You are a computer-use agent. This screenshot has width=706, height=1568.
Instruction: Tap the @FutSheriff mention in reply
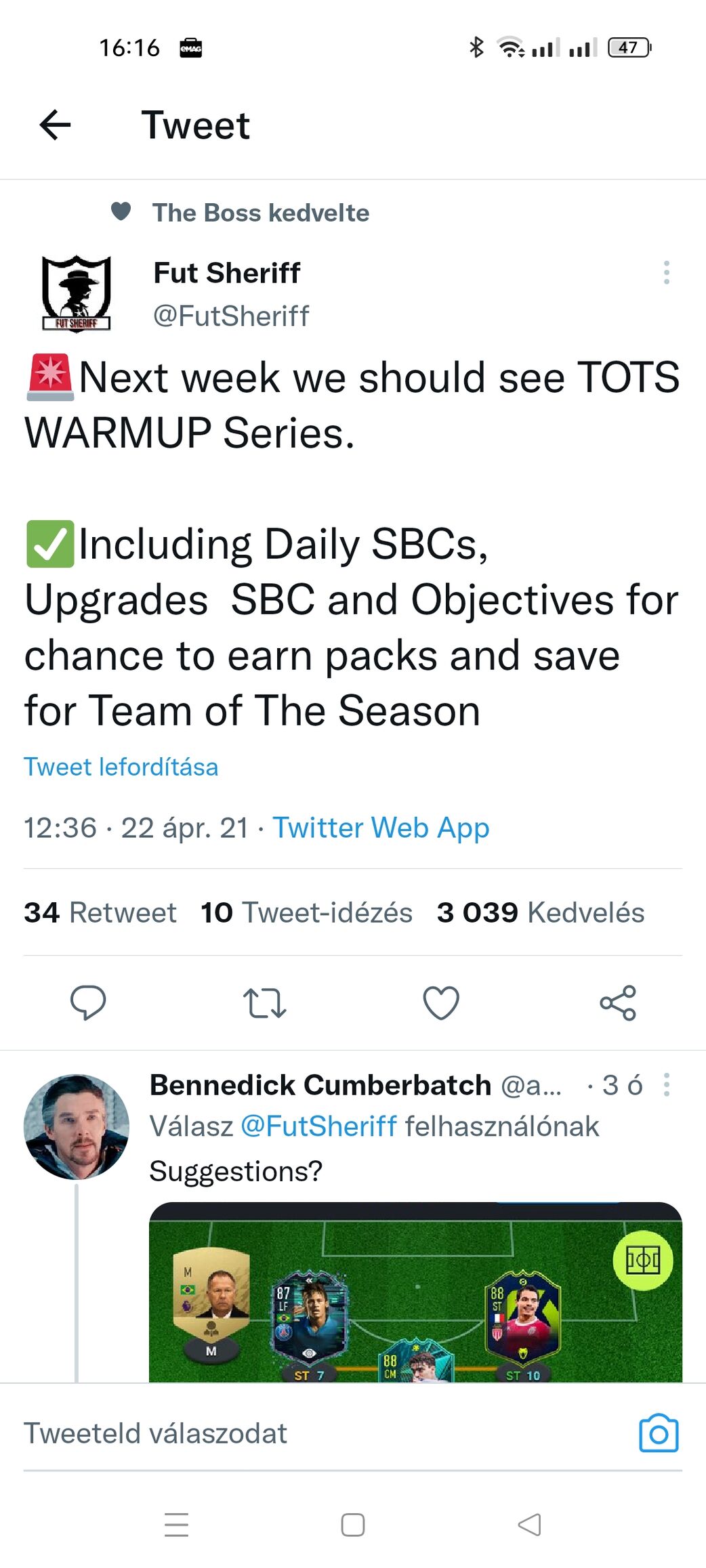[x=318, y=1126]
